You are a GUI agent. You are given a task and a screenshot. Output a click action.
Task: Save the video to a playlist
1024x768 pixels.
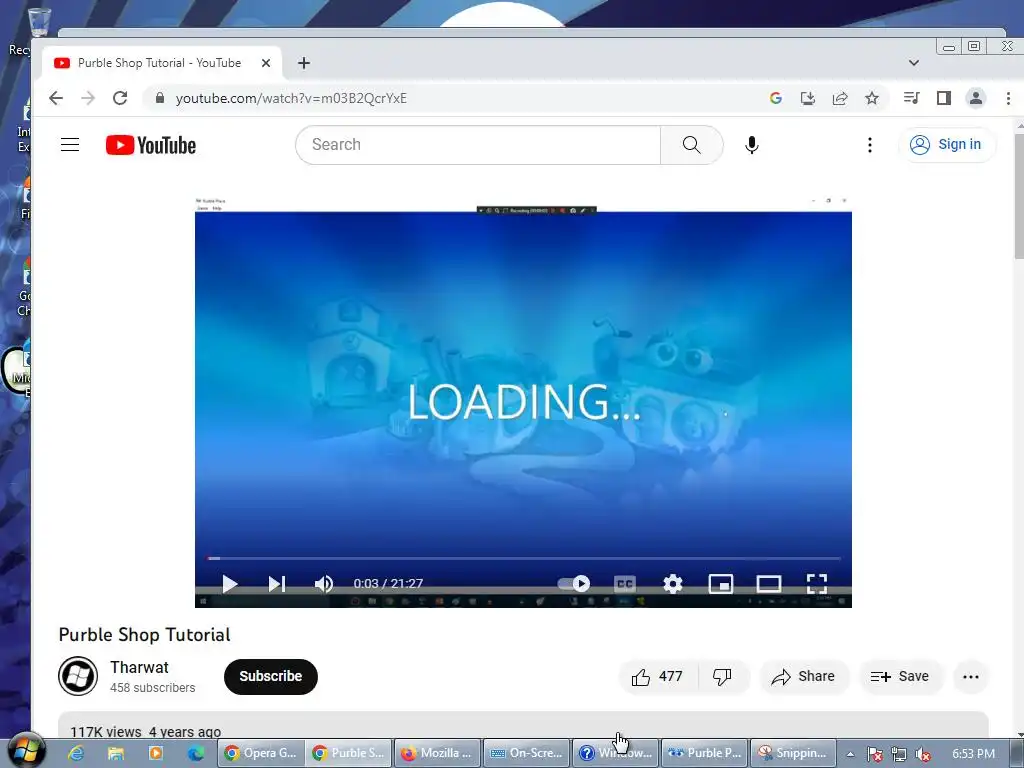click(x=900, y=677)
